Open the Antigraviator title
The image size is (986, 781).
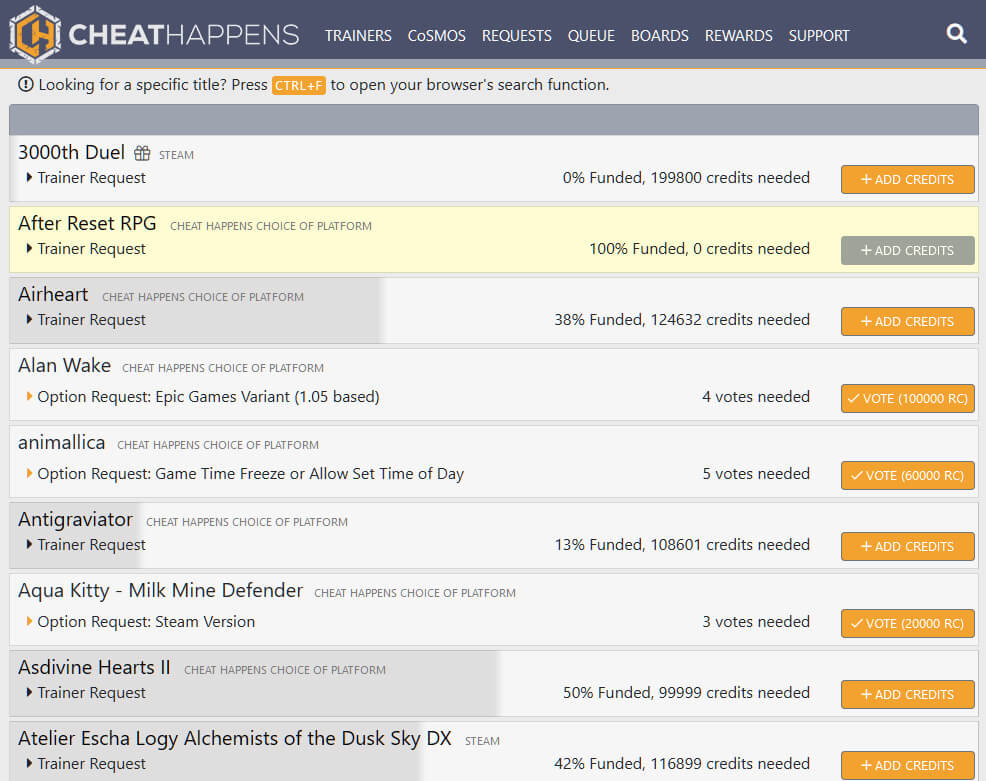tap(75, 520)
